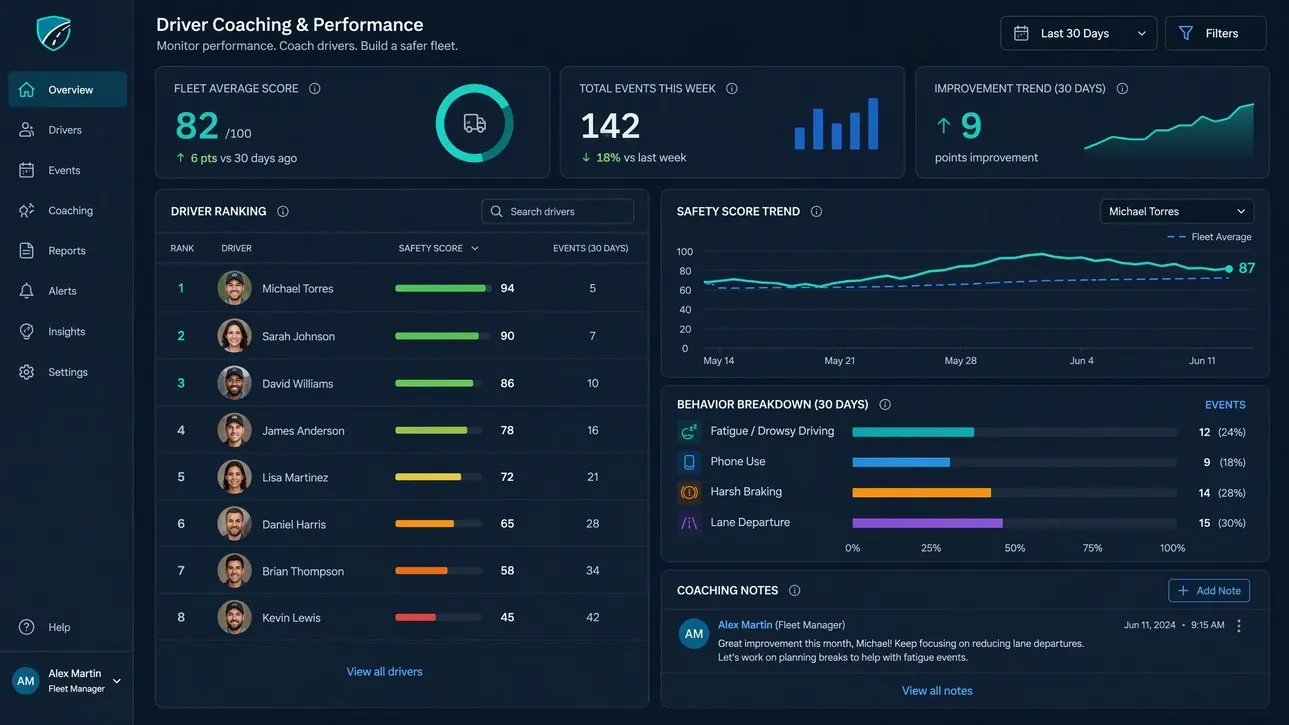Viewport: 1289px width, 725px height.
Task: Follow the View all notes link
Action: 937,690
